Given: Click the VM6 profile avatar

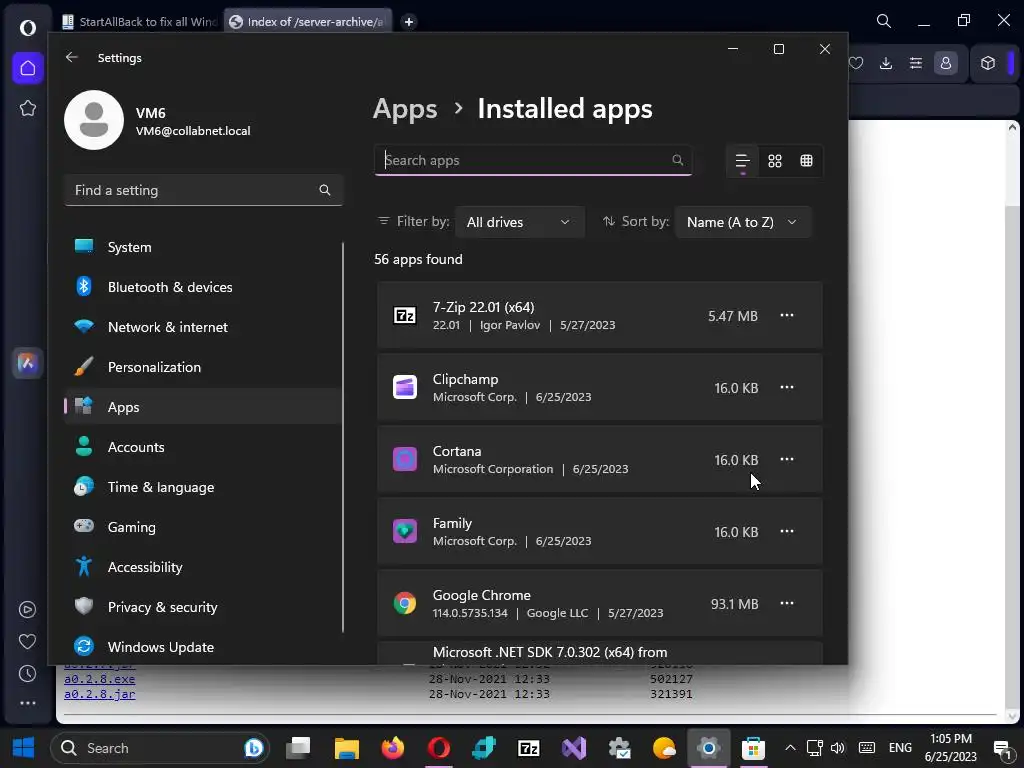Looking at the screenshot, I should point(94,120).
